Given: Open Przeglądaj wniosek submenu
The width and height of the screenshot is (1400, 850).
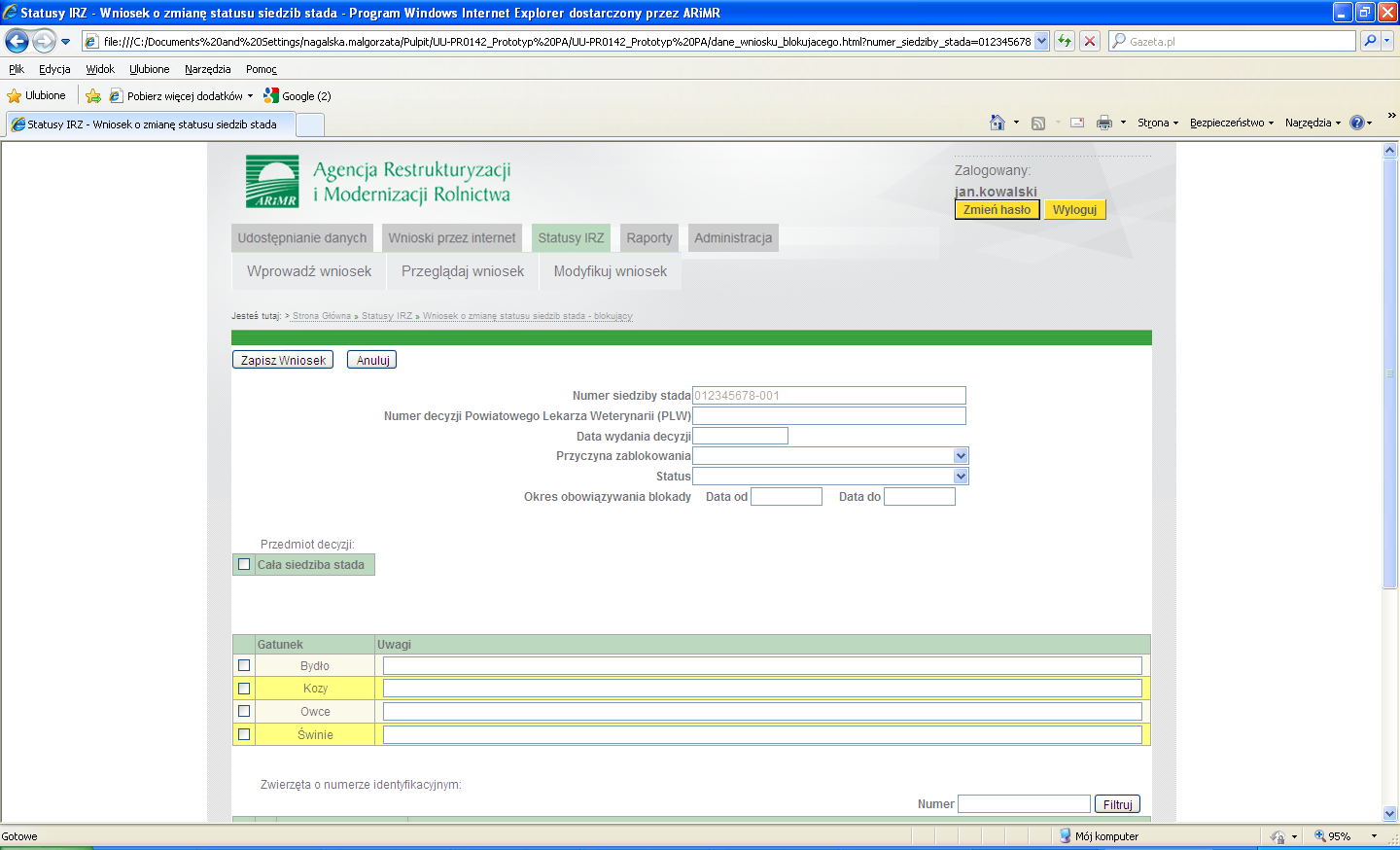Looking at the screenshot, I should 463,271.
